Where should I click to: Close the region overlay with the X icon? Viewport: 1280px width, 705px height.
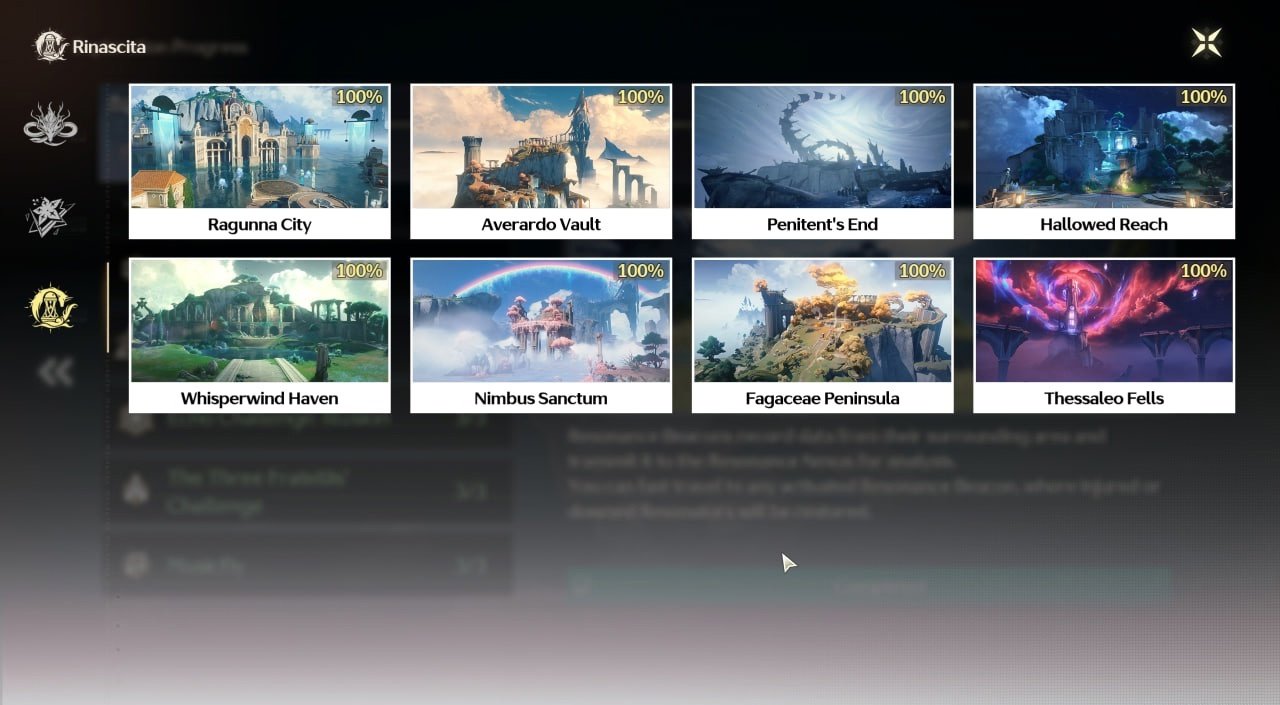pyautogui.click(x=1207, y=43)
